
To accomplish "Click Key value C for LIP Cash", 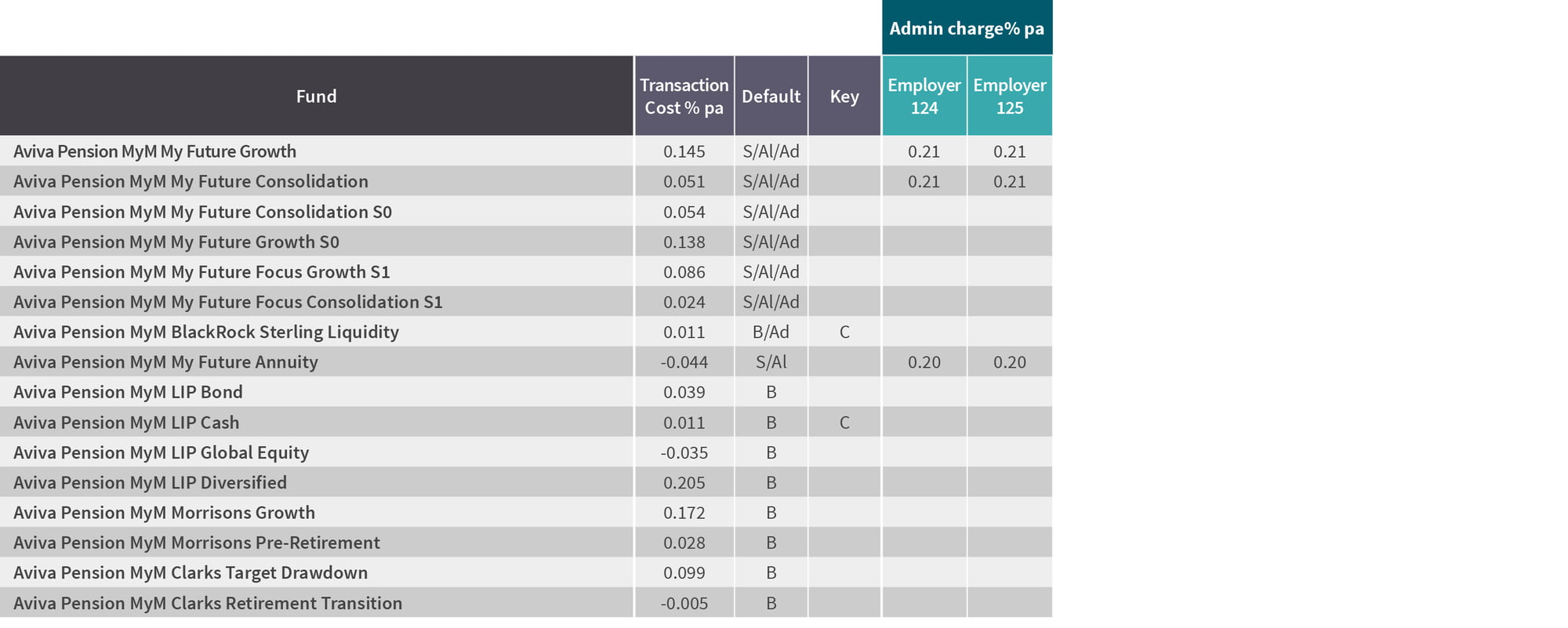I will pos(844,423).
